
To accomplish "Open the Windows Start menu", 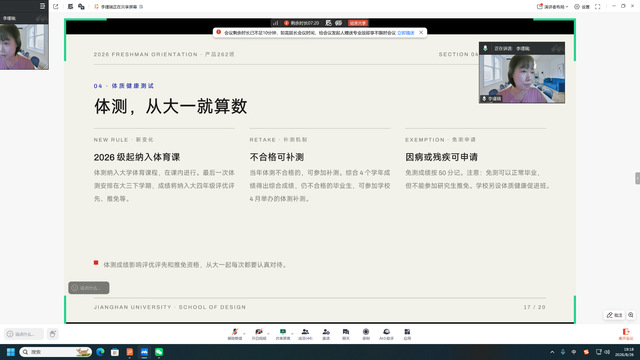I will coord(11,352).
